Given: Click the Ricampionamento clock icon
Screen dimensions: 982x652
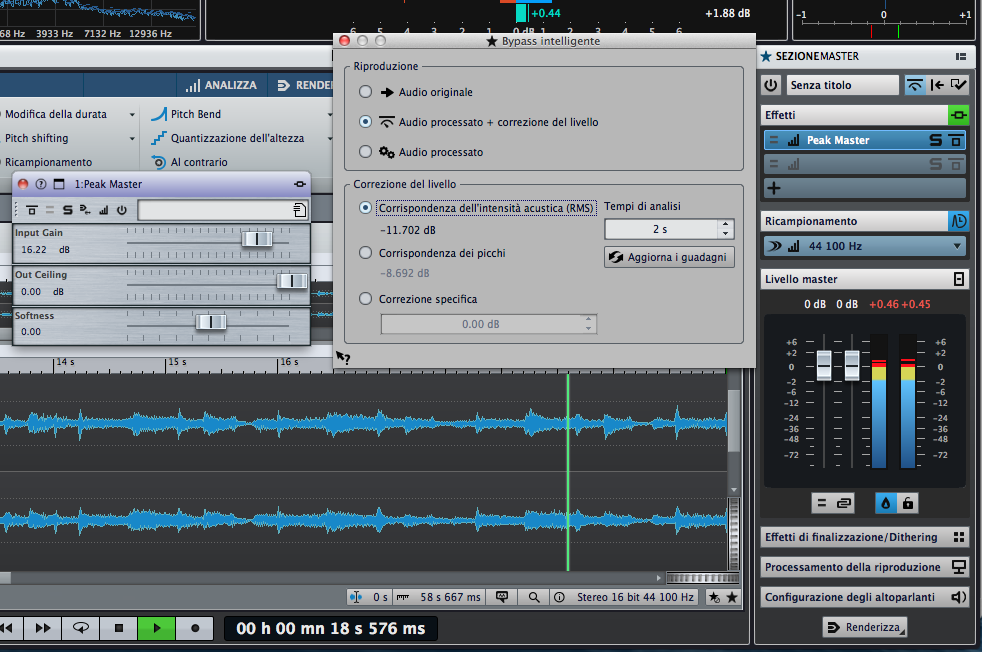Looking at the screenshot, I should (958, 221).
